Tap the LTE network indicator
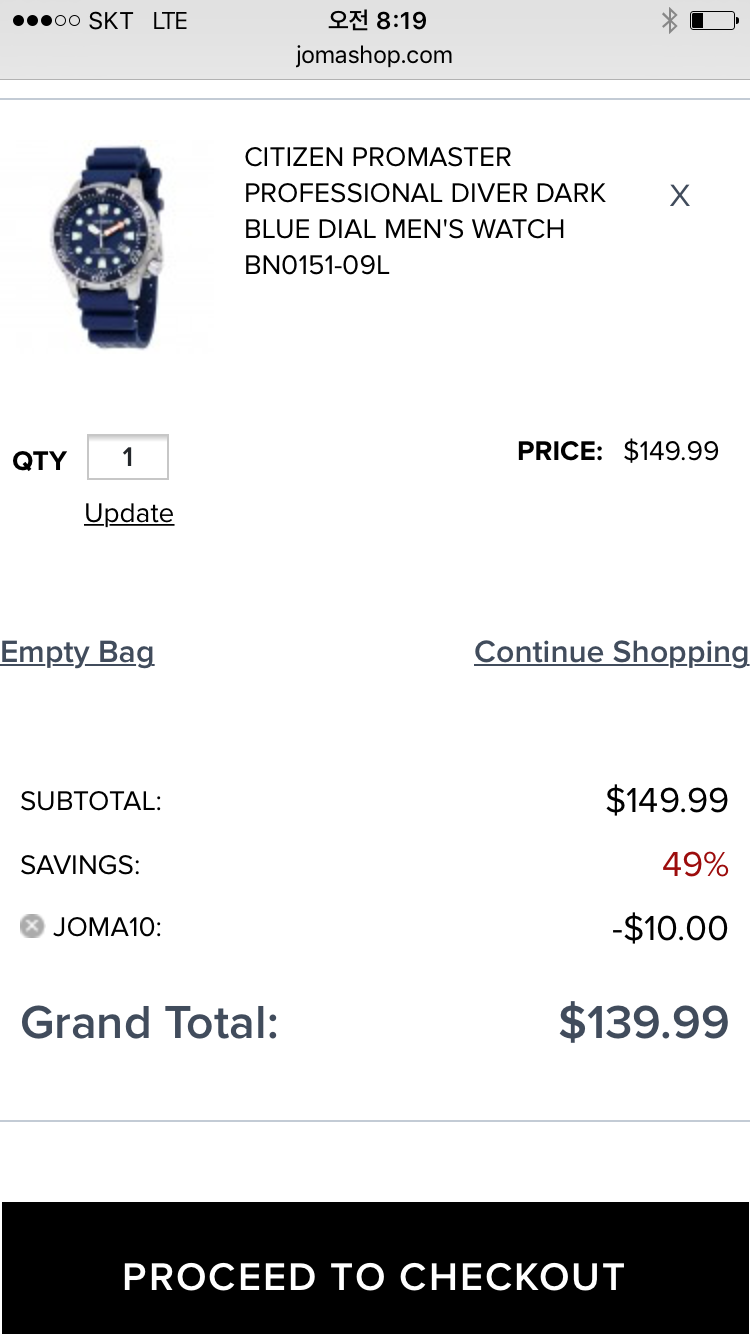Screen dimensions: 750x1334 click(170, 21)
